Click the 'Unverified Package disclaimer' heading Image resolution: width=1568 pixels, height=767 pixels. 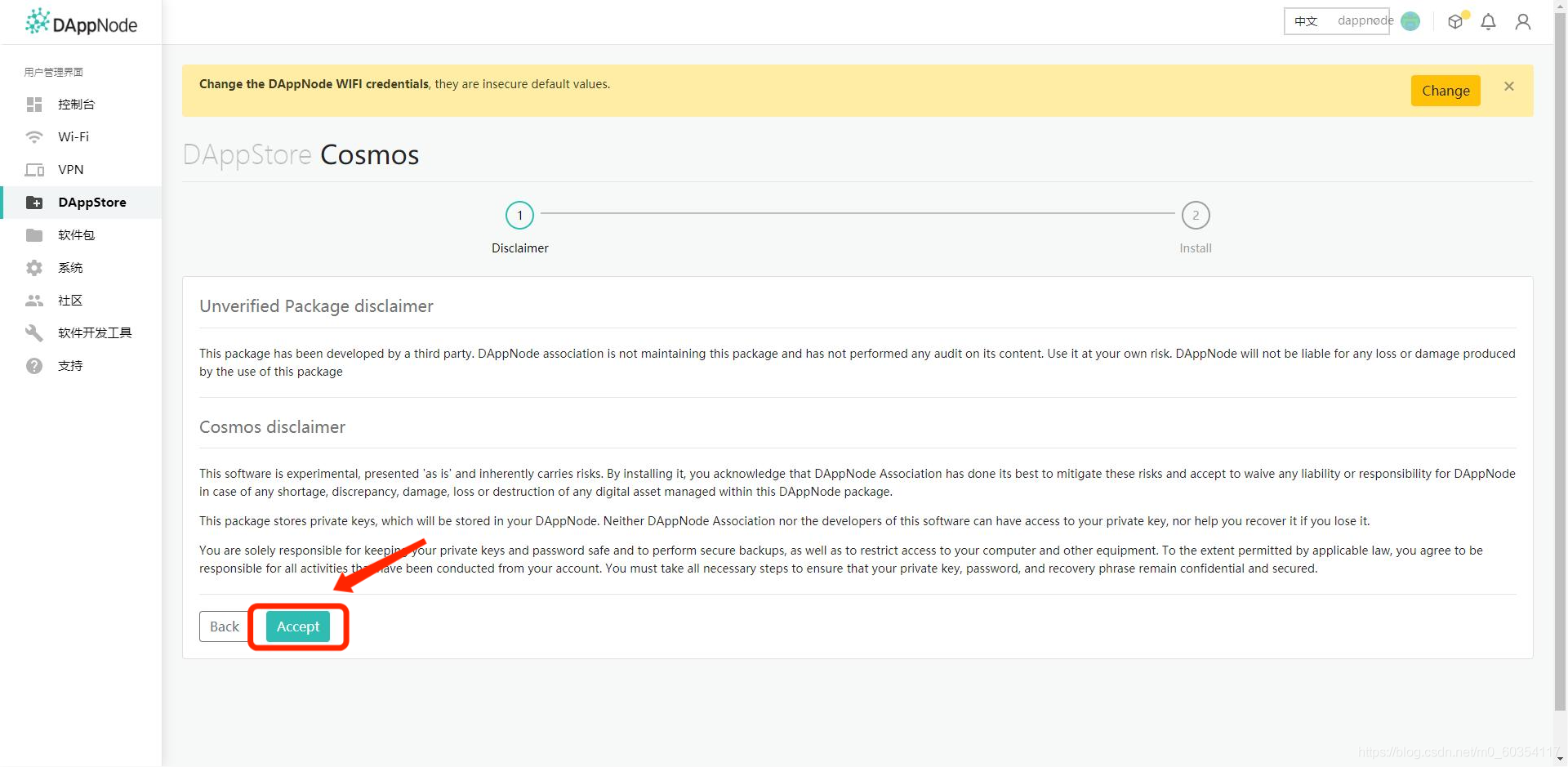coord(316,306)
